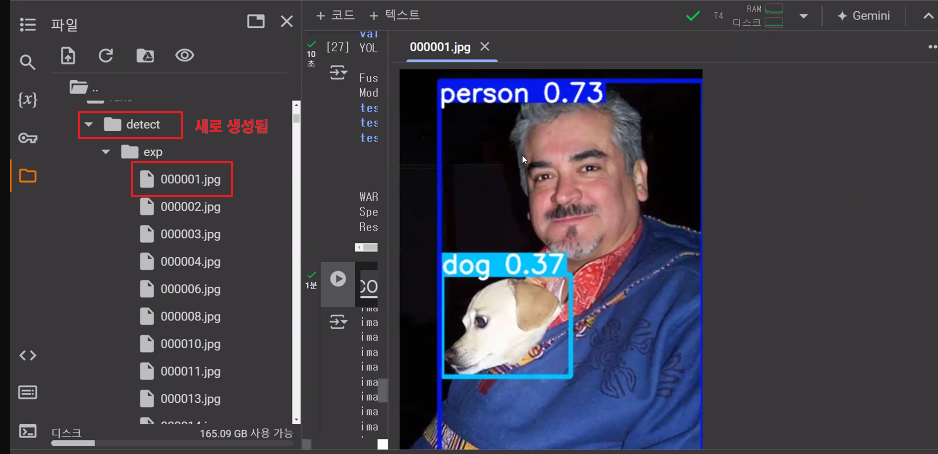The width and height of the screenshot is (938, 454).
Task: Click the disk usage bar
Action: (x=172, y=443)
